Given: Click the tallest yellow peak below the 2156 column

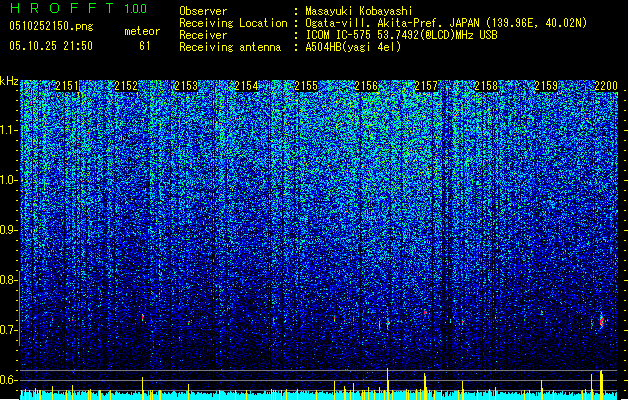Looking at the screenshot, I should point(388,384).
